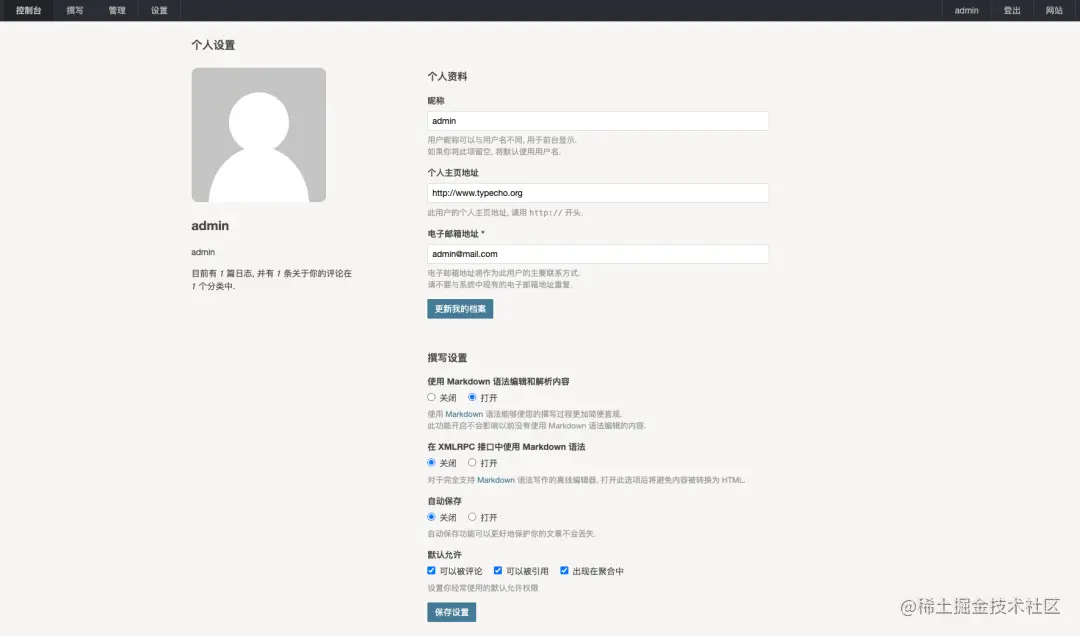Click the admin link in top bar
1080x636 pixels.
click(x=966, y=10)
